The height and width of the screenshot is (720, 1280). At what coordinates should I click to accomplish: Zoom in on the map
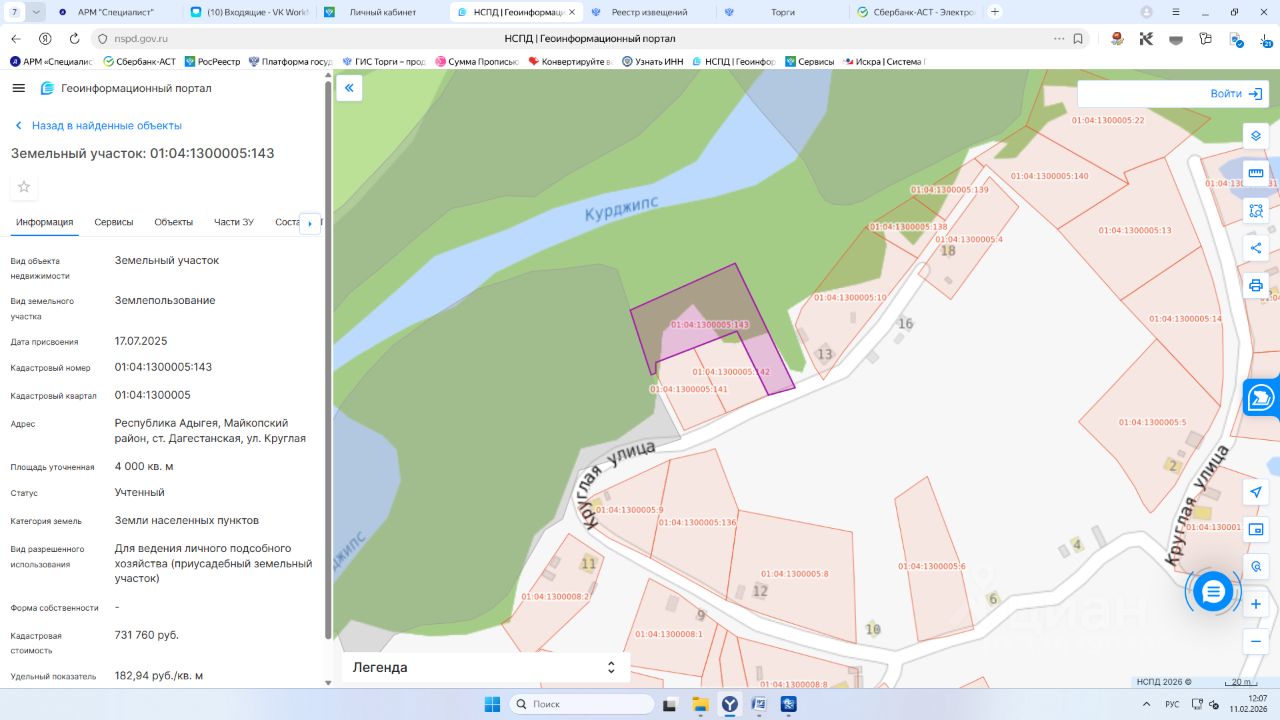[x=1256, y=604]
